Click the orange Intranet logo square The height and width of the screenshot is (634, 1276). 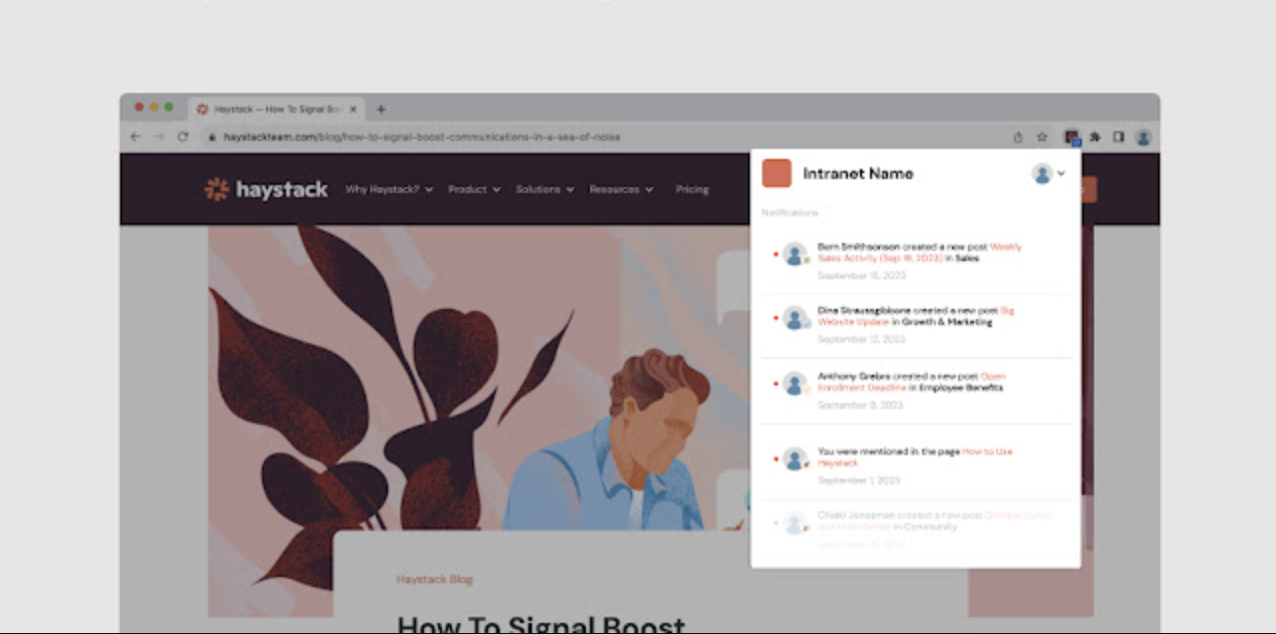coord(776,173)
